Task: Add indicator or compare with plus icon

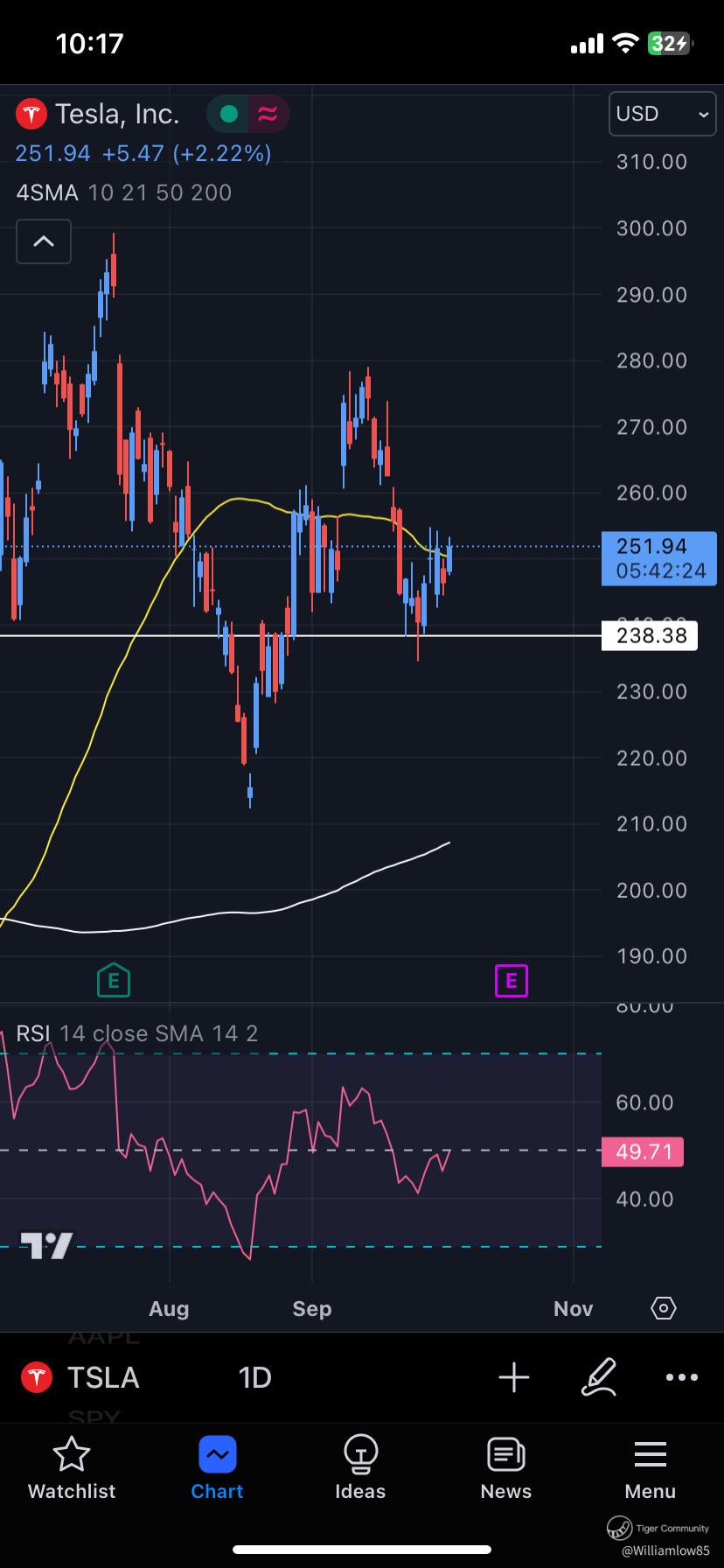Action: (x=514, y=1377)
